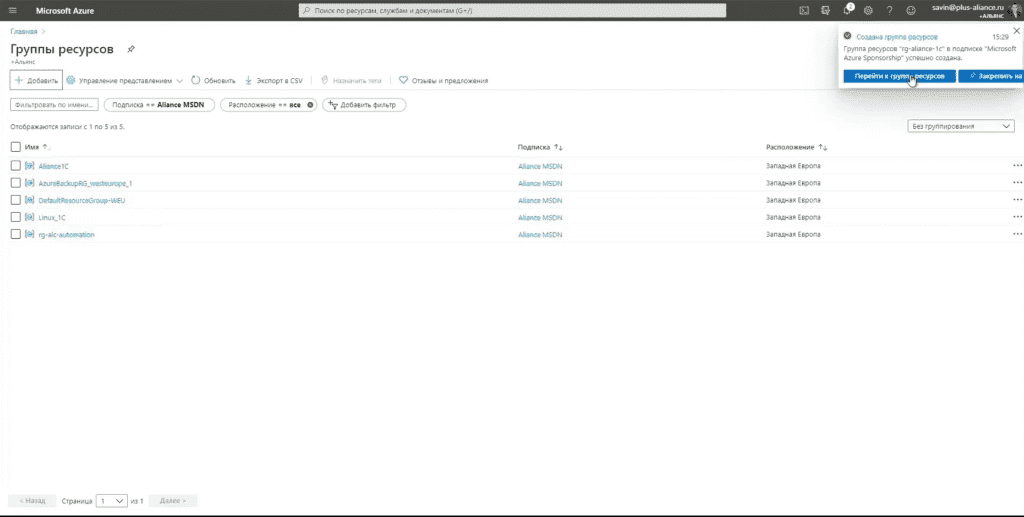This screenshot has width=1024, height=517.
Task: Focus the Фильтровать по имени field
Action: 54,104
